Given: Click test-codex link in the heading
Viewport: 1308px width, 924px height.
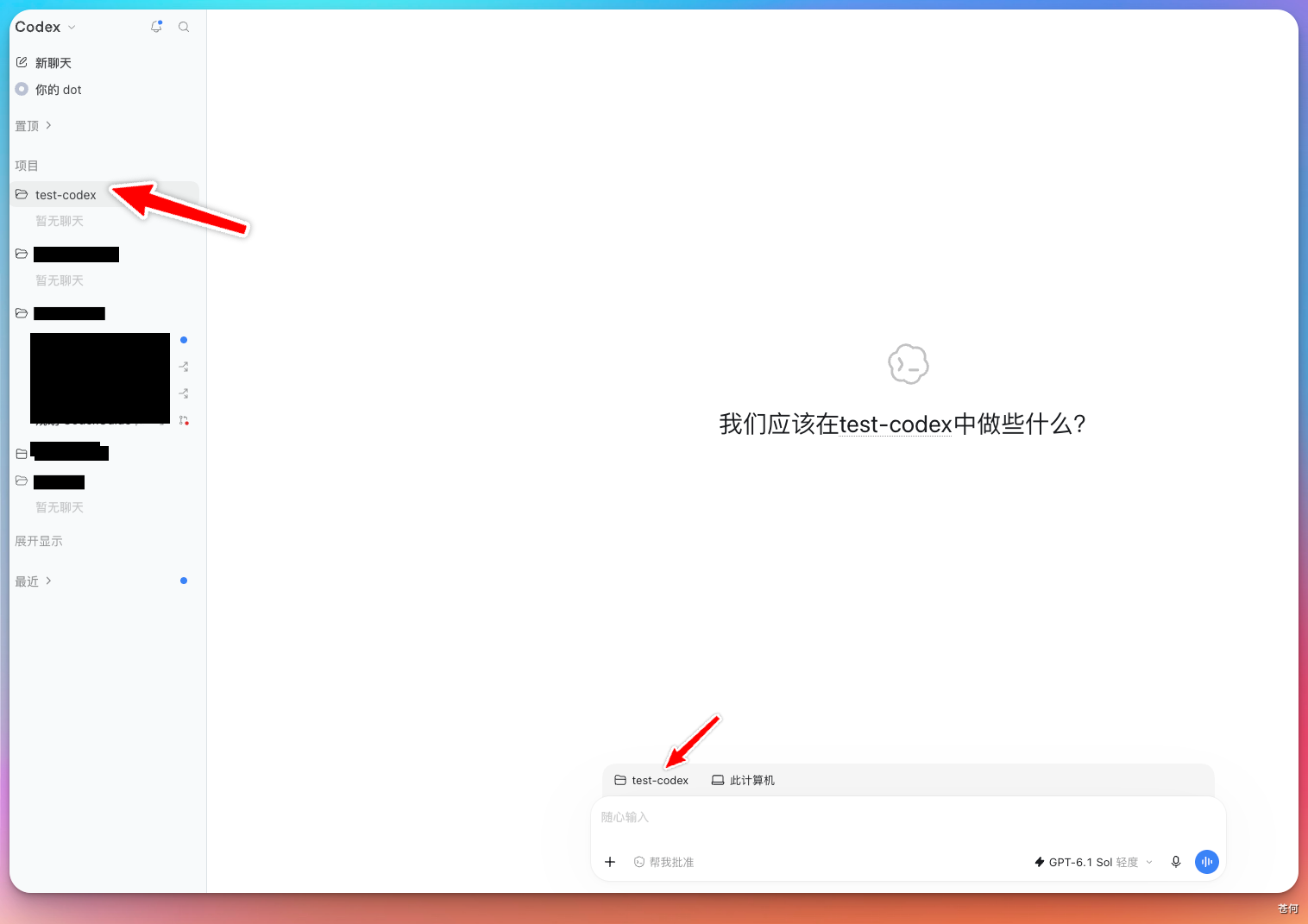Looking at the screenshot, I should pyautogui.click(x=896, y=424).
